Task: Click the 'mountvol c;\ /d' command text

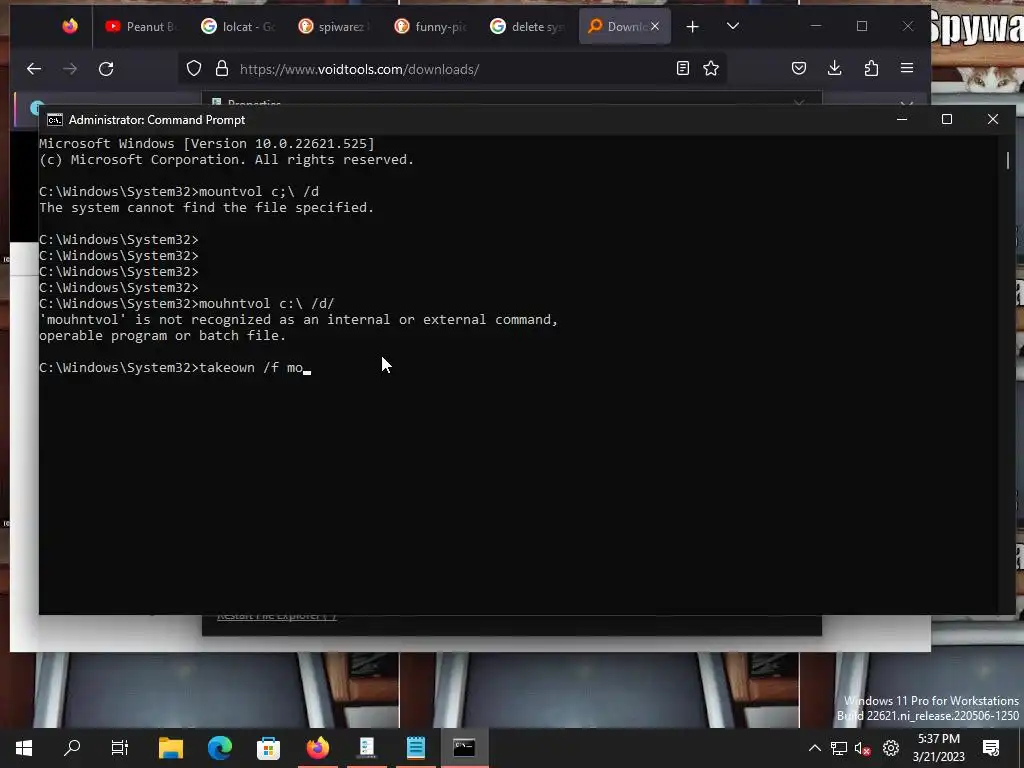Action: point(259,191)
